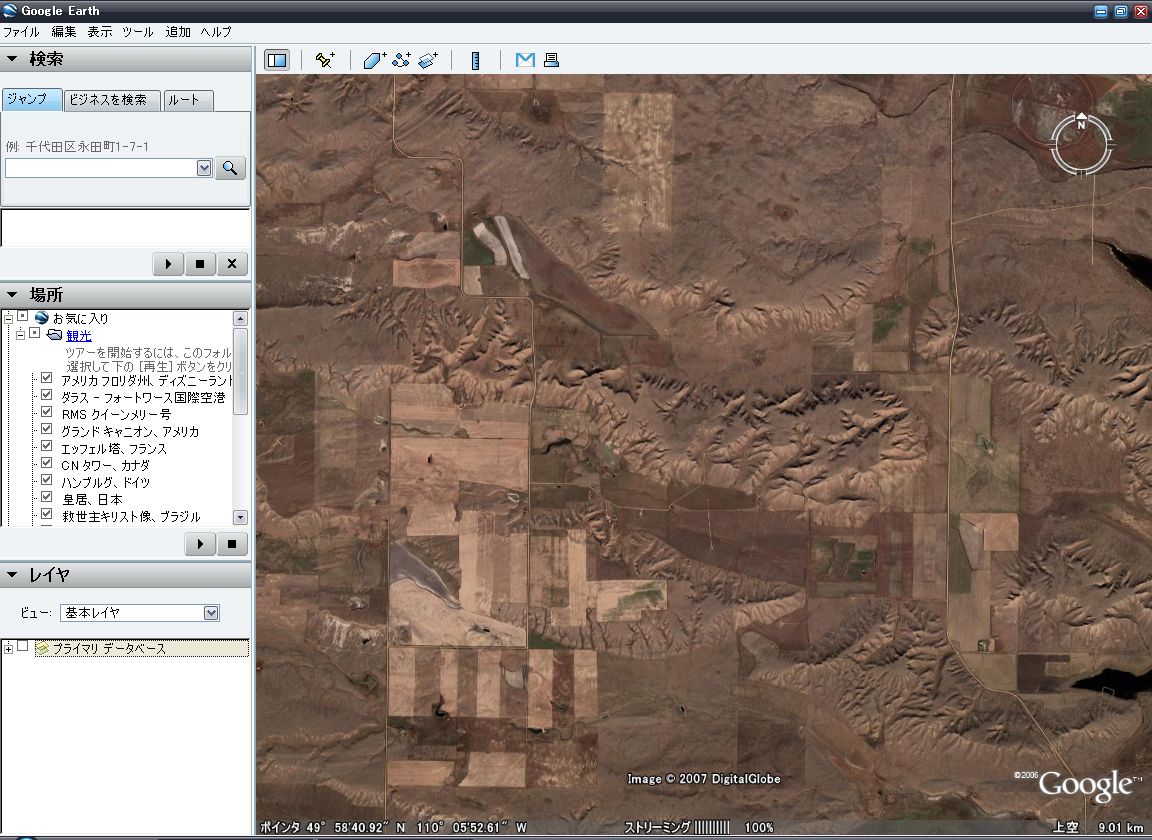Add a polygon shape
This screenshot has height=840, width=1152.
click(x=375, y=60)
